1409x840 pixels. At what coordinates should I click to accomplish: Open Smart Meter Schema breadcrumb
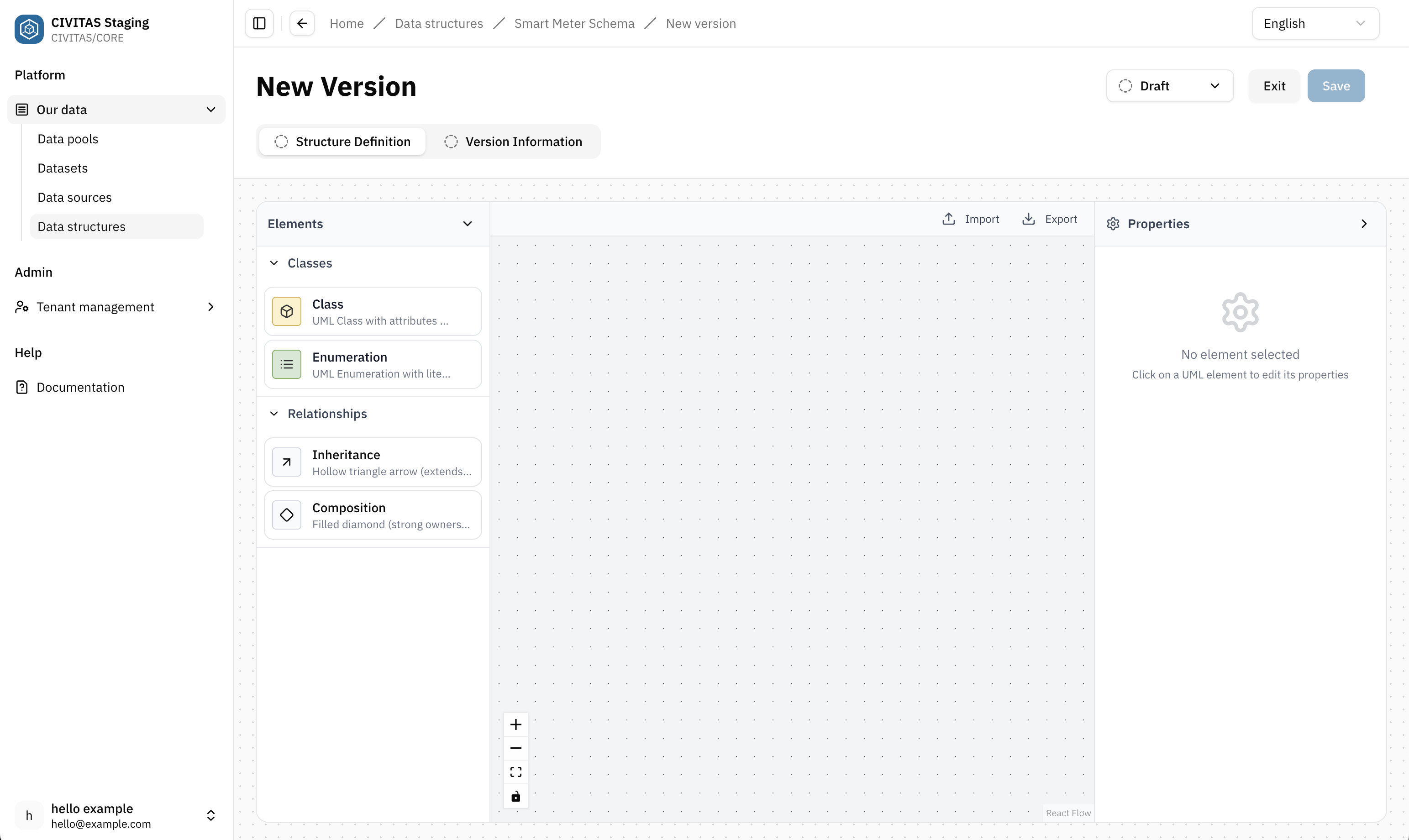[x=574, y=23]
